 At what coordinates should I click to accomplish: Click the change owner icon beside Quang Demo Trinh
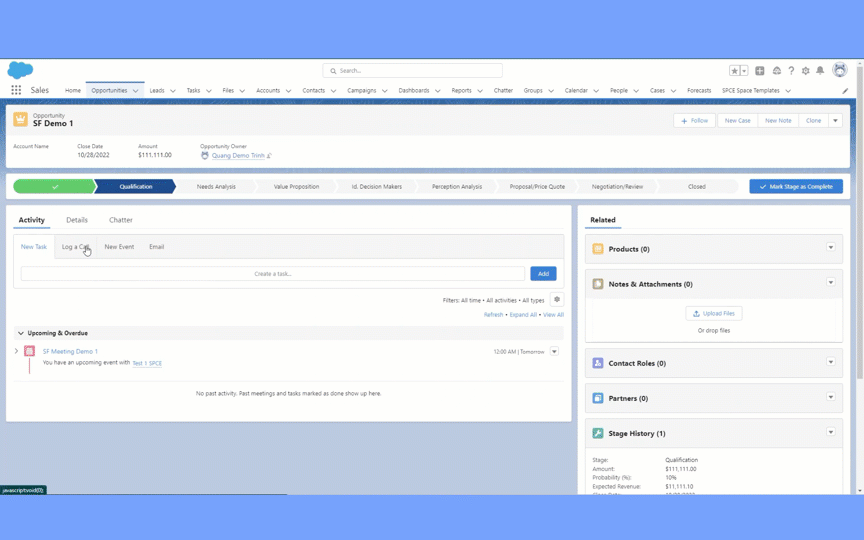click(269, 156)
